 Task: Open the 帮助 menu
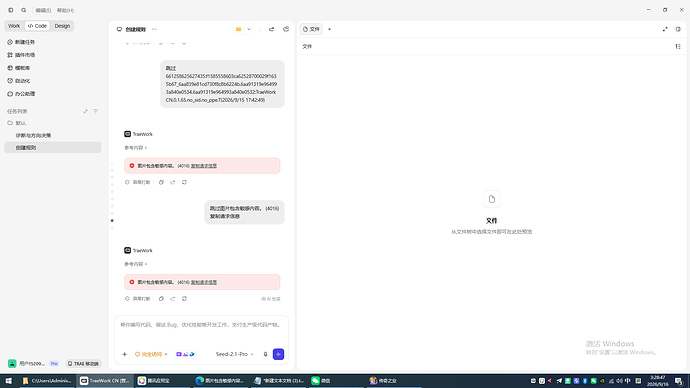(65, 10)
